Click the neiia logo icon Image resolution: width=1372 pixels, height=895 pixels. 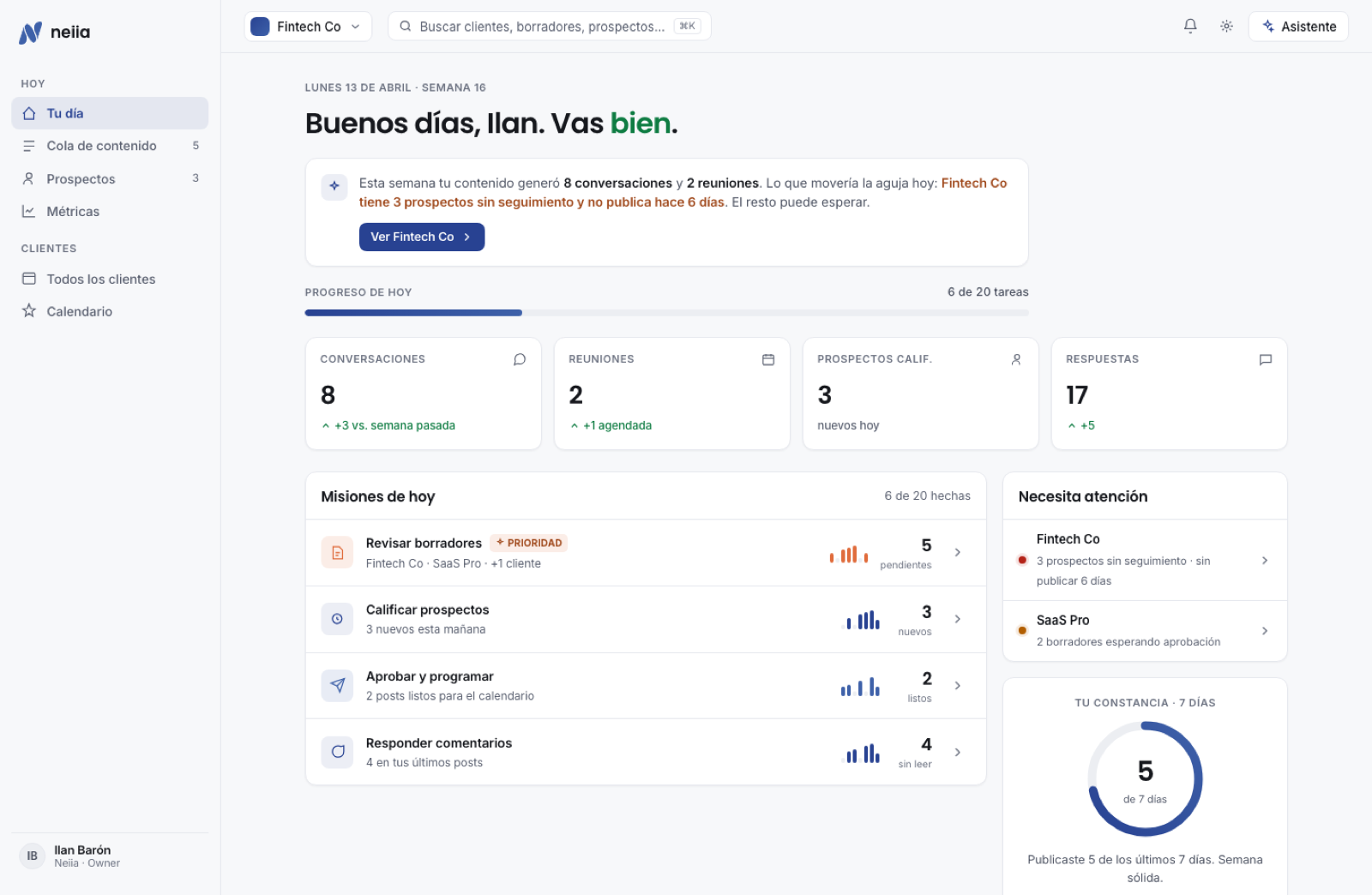point(30,33)
